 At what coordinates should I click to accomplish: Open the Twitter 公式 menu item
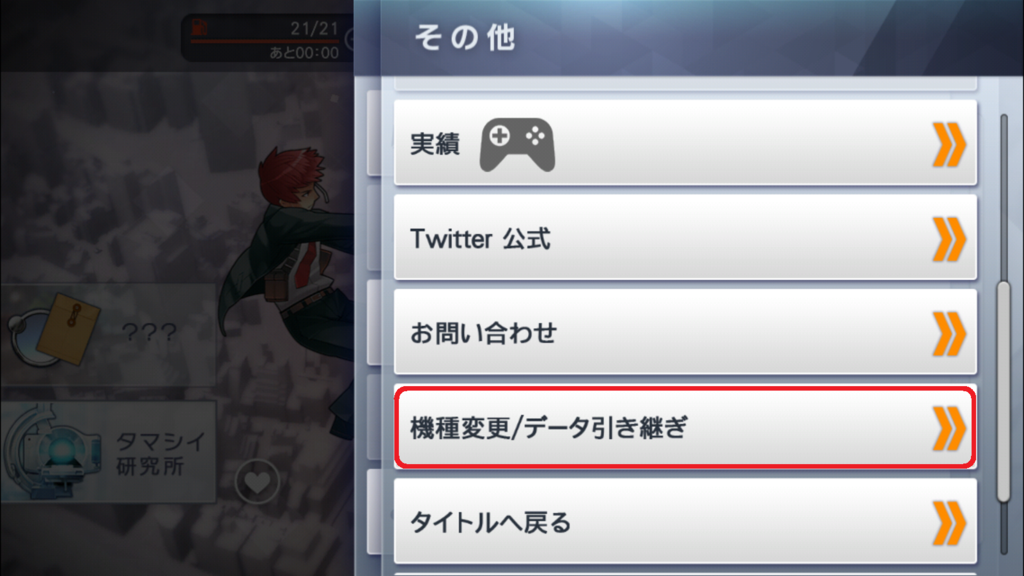coord(685,237)
